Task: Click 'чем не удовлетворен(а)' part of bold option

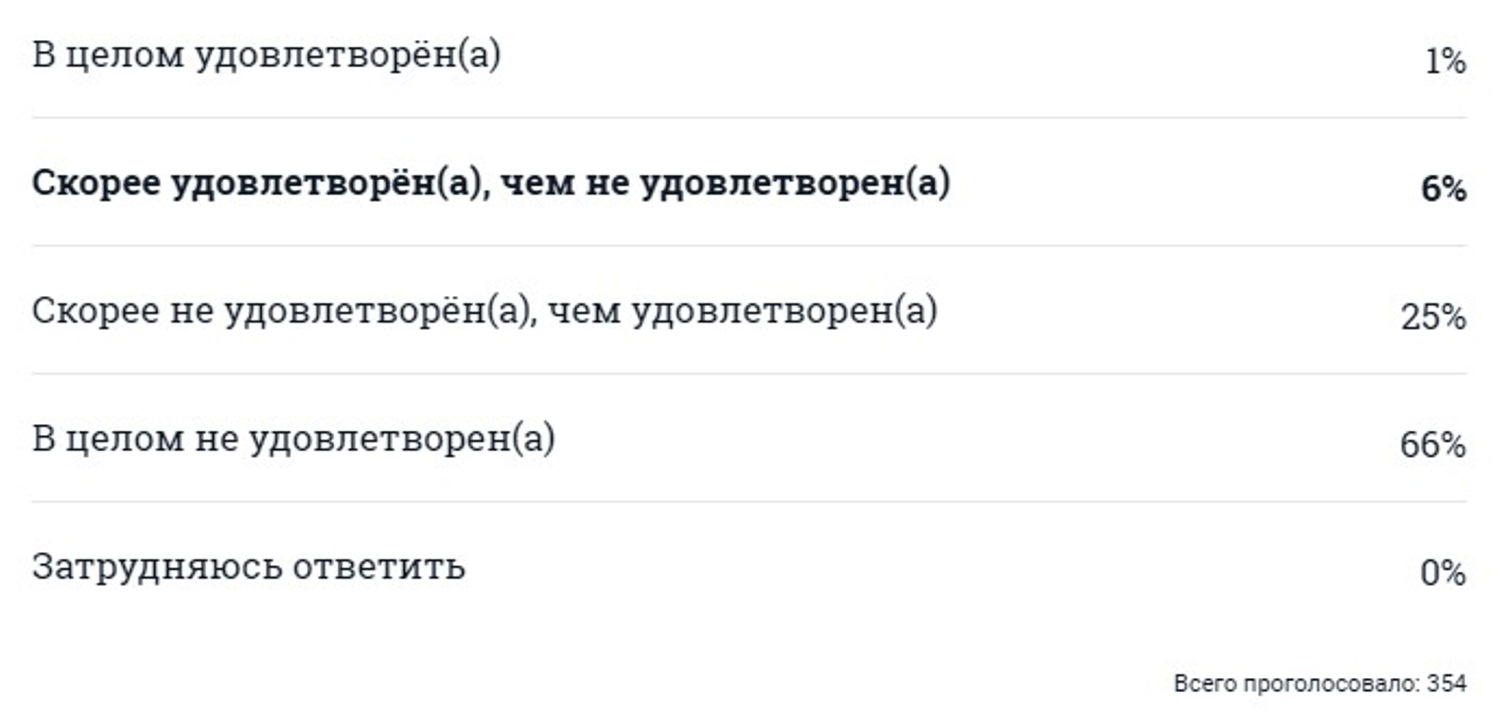Action: (724, 184)
